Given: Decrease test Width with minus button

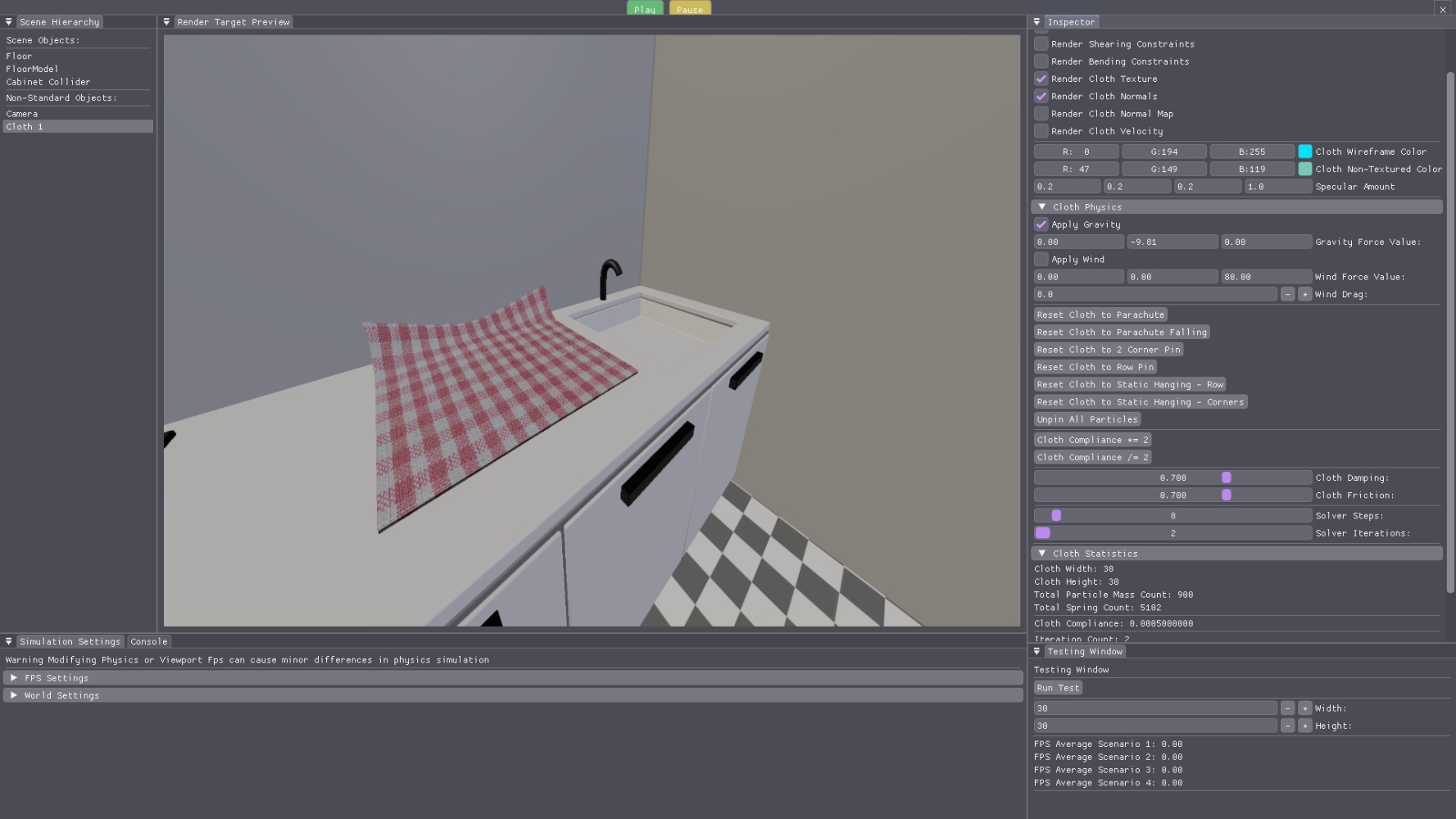Looking at the screenshot, I should tap(1287, 708).
